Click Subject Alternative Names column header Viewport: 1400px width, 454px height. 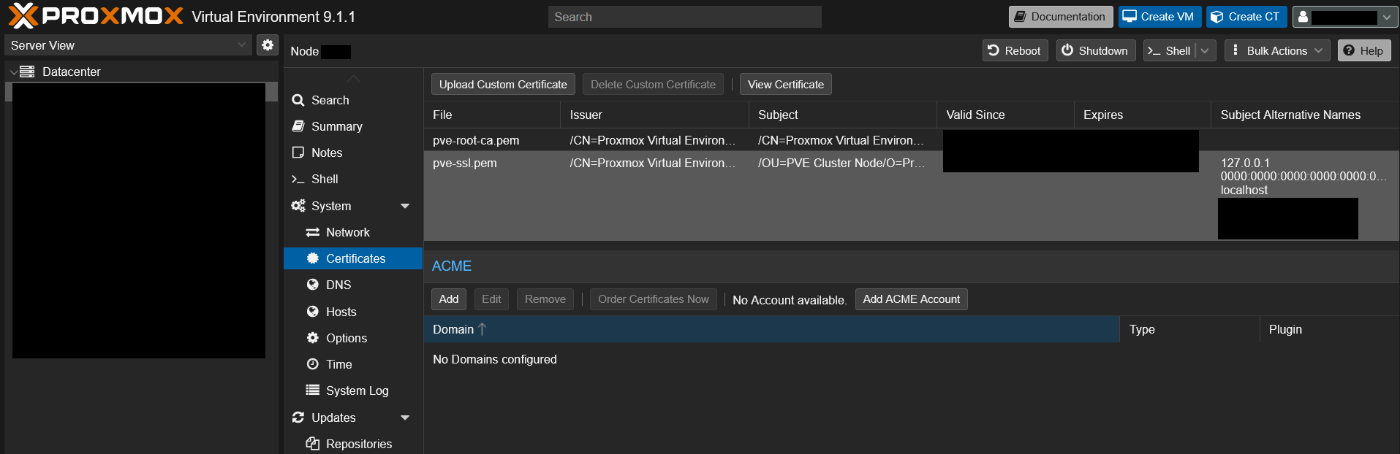point(1305,115)
